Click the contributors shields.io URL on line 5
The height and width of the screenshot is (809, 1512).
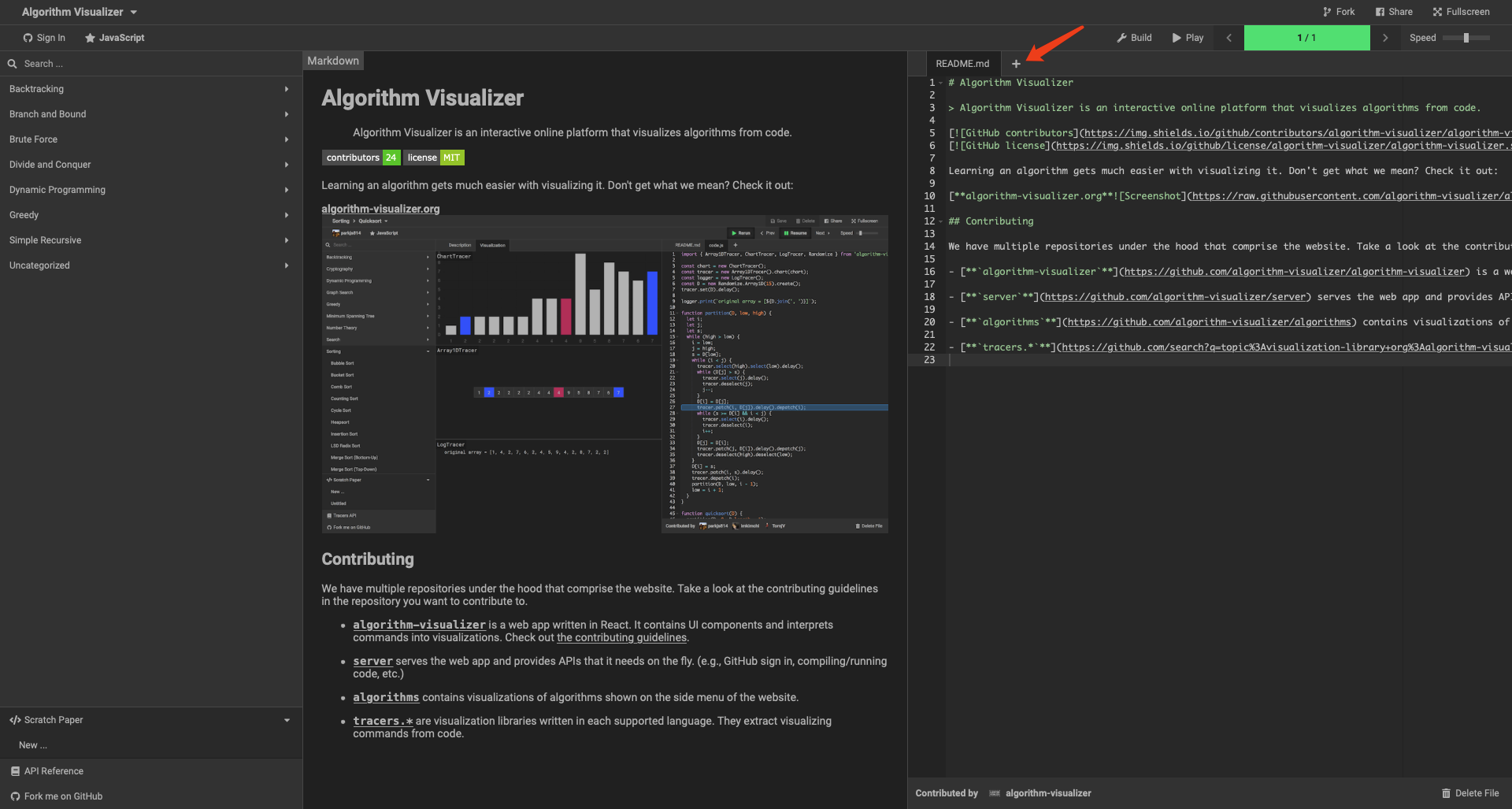point(1298,133)
